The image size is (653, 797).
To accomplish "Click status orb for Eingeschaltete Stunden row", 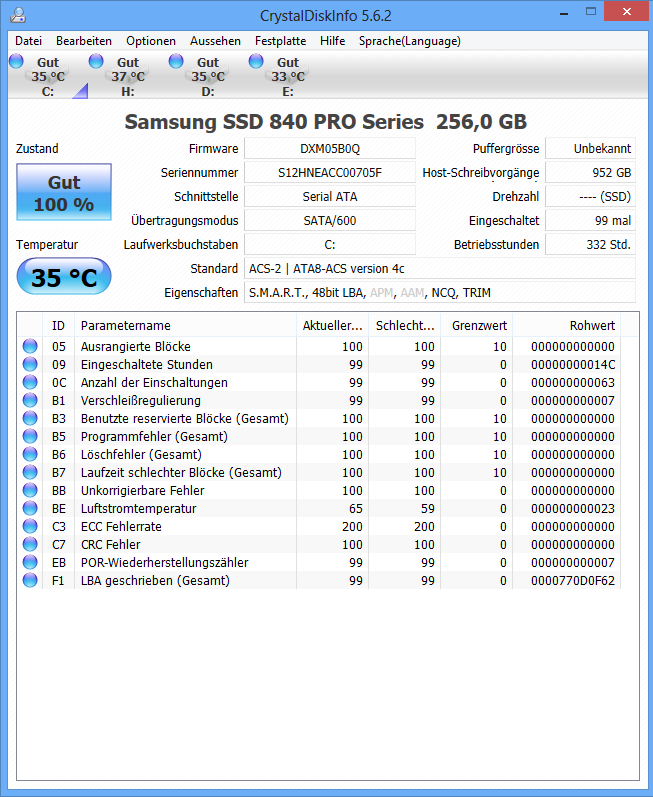I will 30,364.
